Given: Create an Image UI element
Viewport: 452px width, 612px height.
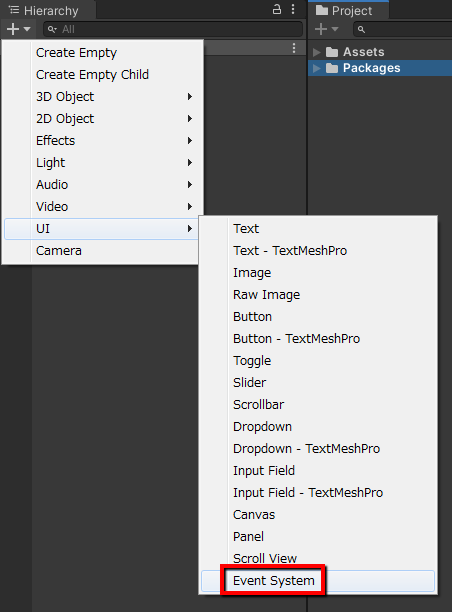Looking at the screenshot, I should 318,272.
